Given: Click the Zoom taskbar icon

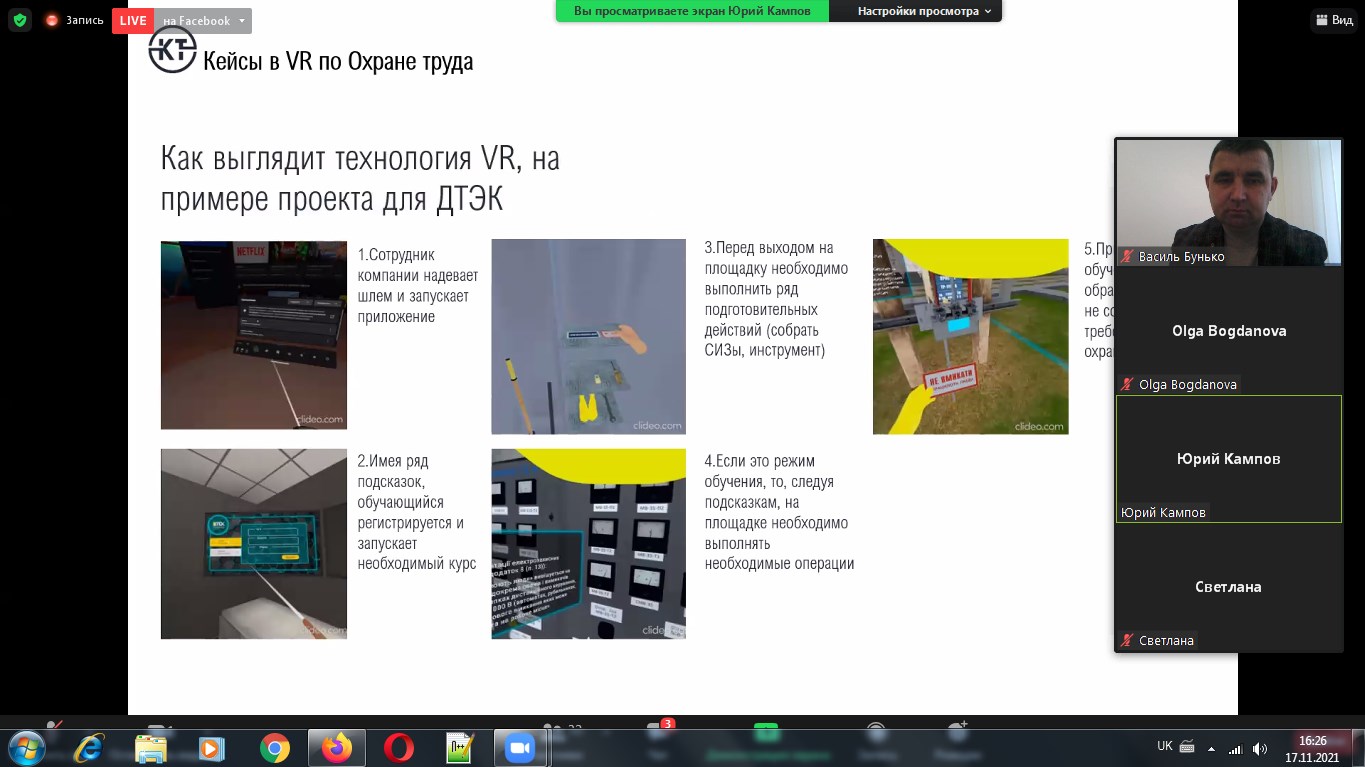Looking at the screenshot, I should (520, 747).
